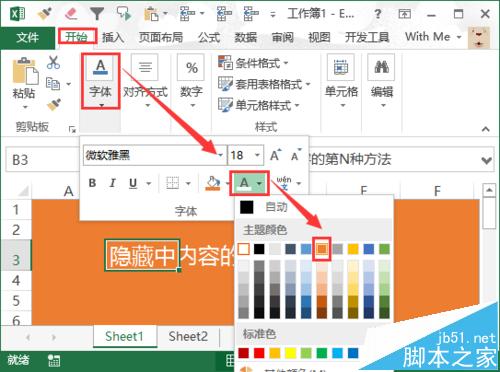Click the Name Box showing B3
This screenshot has height=372, width=500.
click(x=42, y=160)
